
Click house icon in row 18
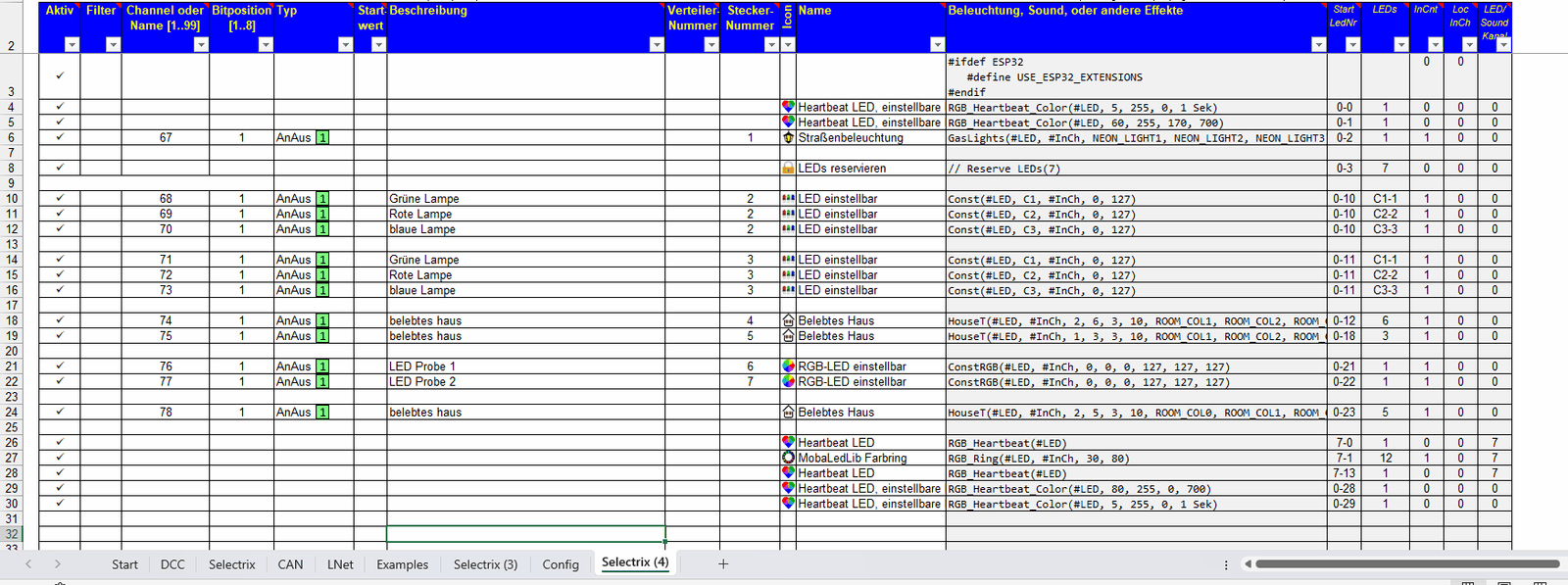point(788,320)
